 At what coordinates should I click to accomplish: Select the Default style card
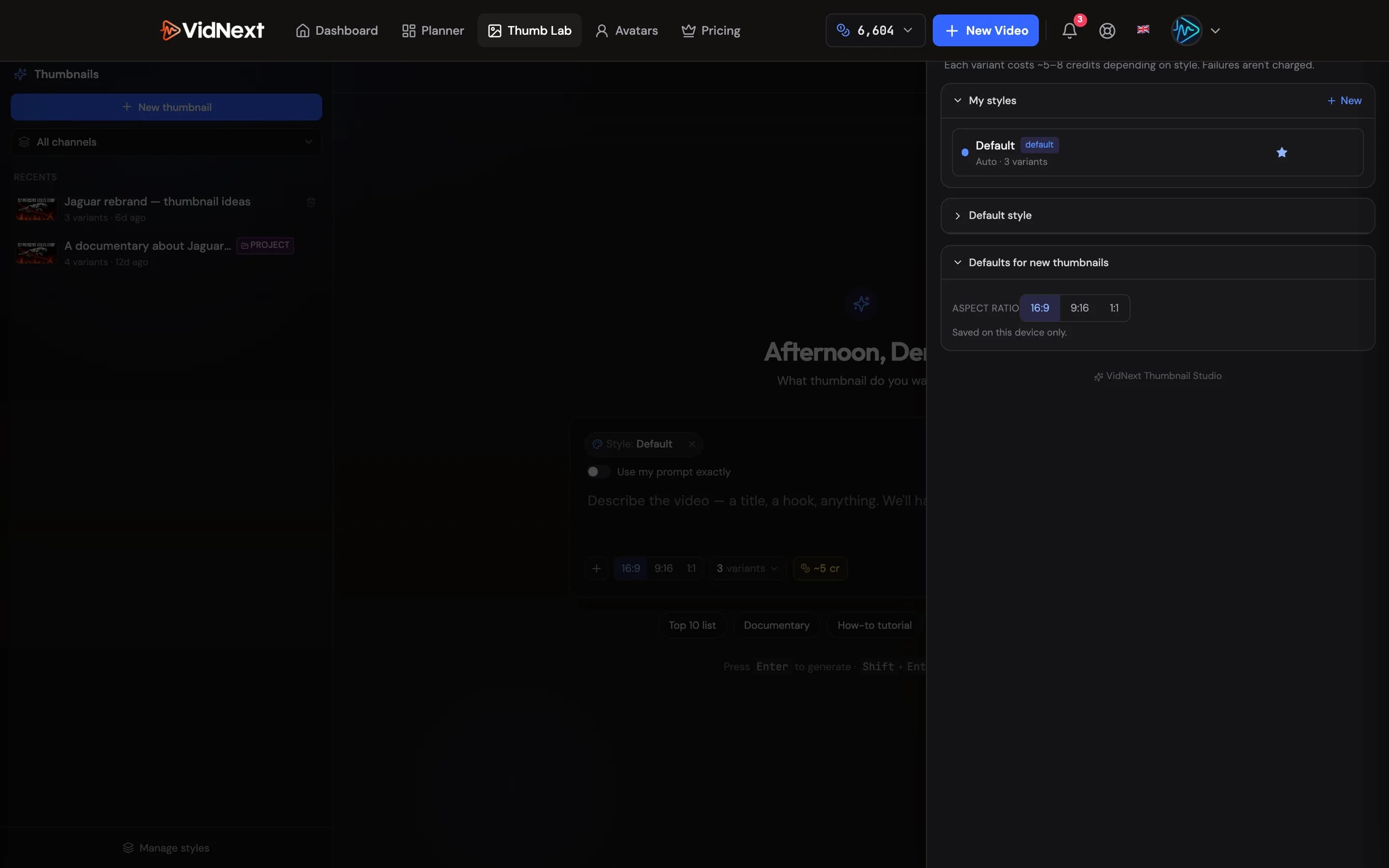coord(1157,152)
